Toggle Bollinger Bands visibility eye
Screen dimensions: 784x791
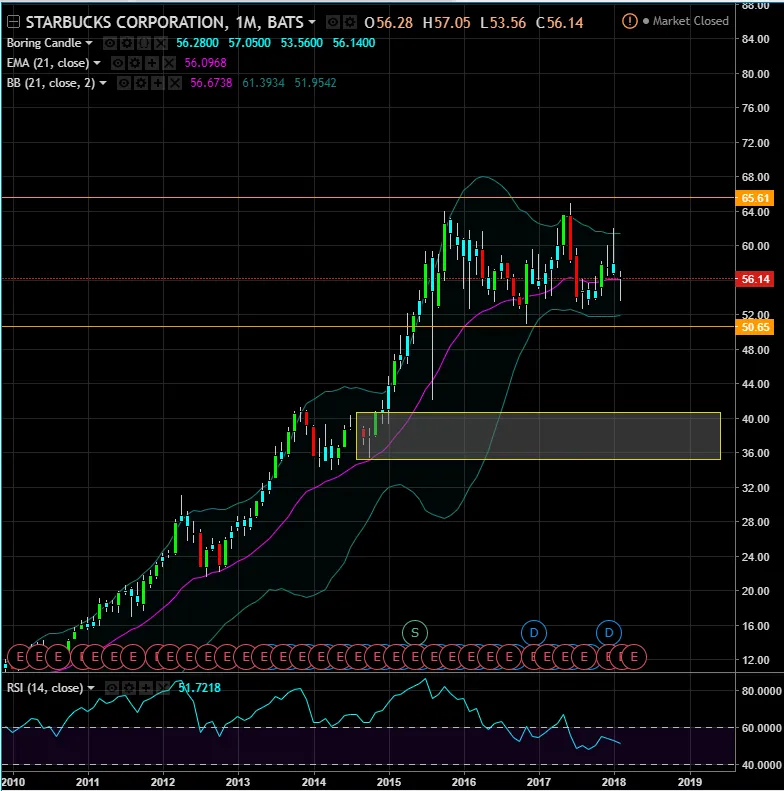(x=124, y=83)
